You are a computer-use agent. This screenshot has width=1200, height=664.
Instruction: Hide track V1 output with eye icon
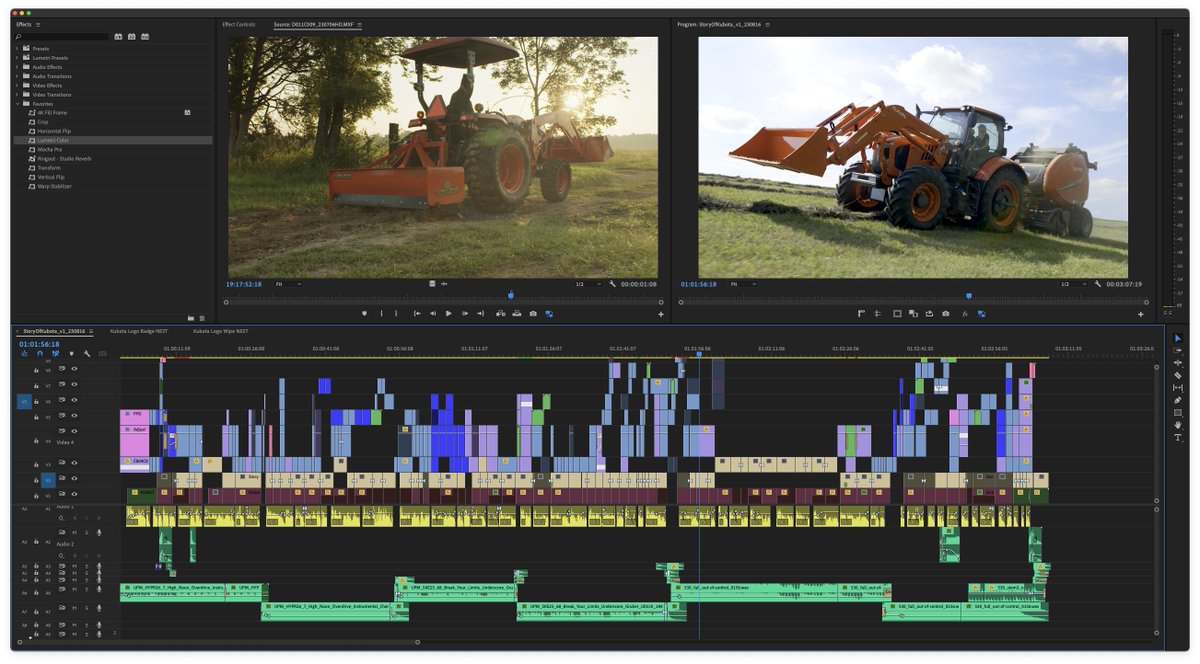click(73, 494)
